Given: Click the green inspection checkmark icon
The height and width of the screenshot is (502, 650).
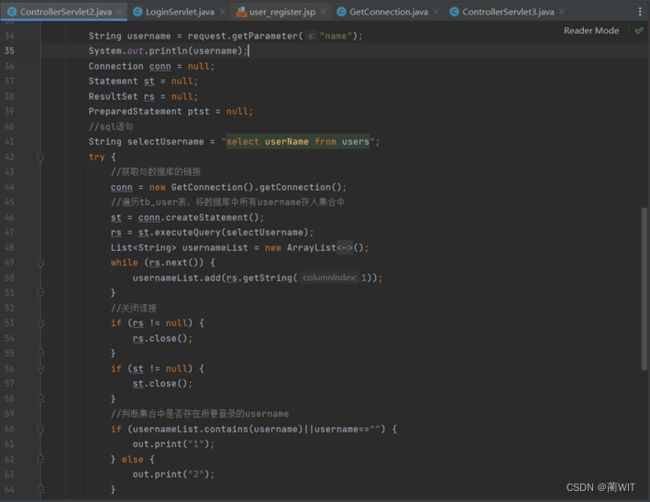Looking at the screenshot, I should [639, 31].
